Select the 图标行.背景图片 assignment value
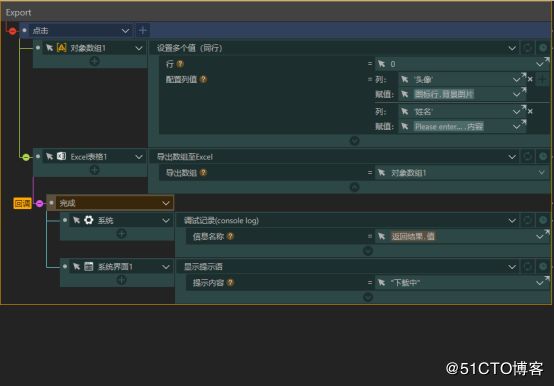554x386 pixels. (x=444, y=94)
